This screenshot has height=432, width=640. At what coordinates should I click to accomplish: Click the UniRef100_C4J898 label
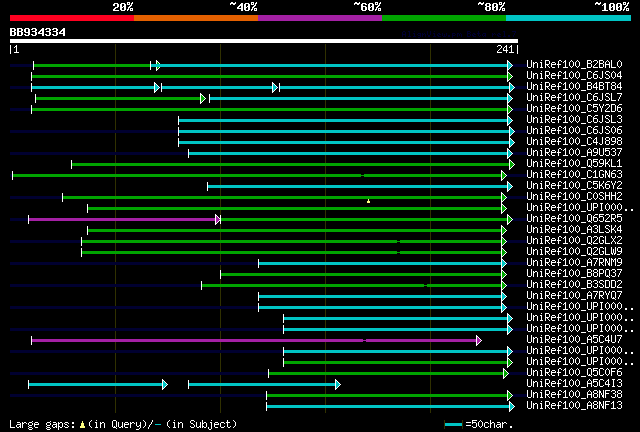point(574,142)
